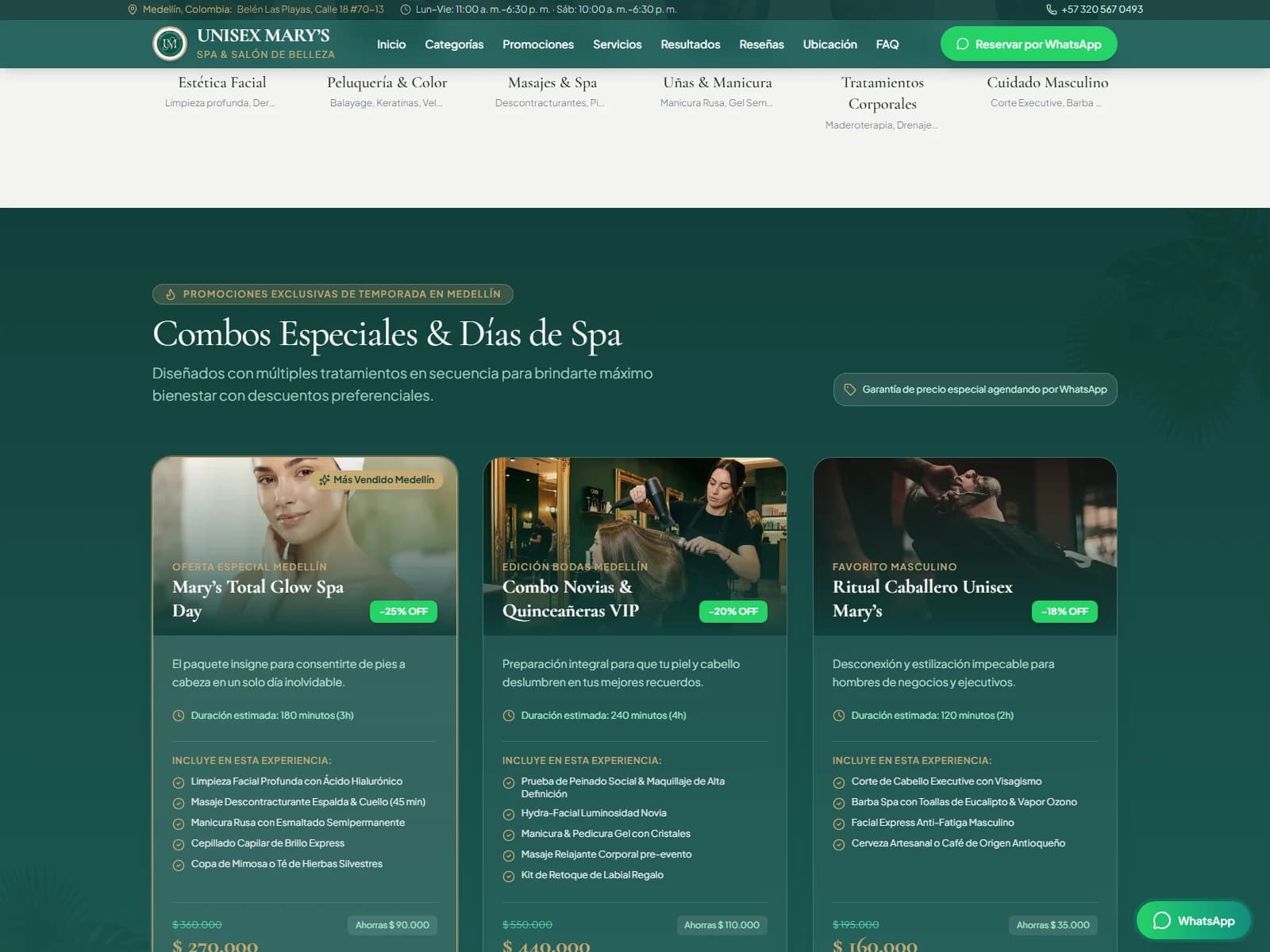This screenshot has height=952, width=1270.
Task: Open Combo Novias & Quinceañeras VIP photo
Action: tap(635, 547)
